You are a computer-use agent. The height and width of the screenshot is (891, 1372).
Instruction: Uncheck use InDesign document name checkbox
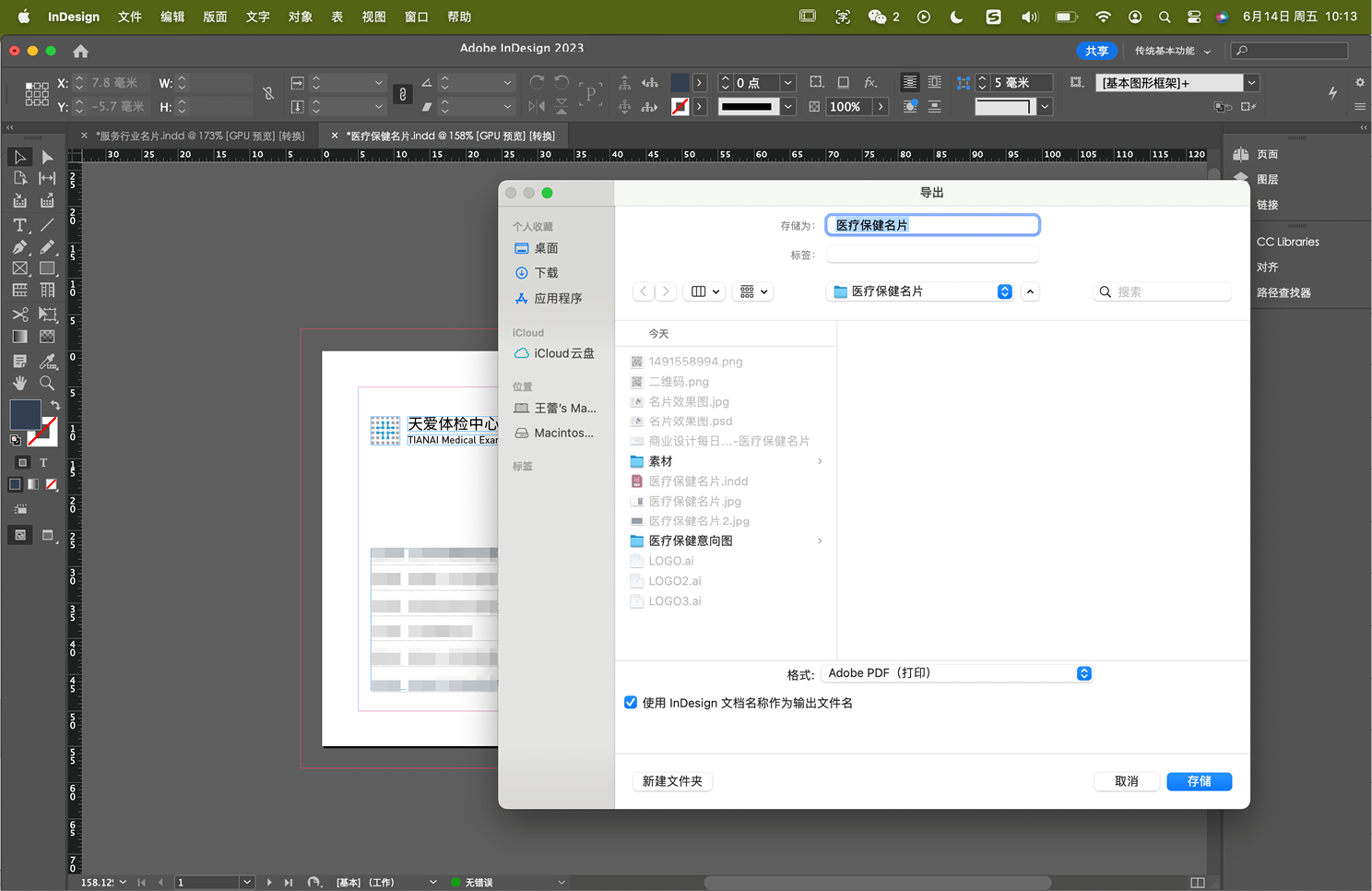[x=631, y=703]
